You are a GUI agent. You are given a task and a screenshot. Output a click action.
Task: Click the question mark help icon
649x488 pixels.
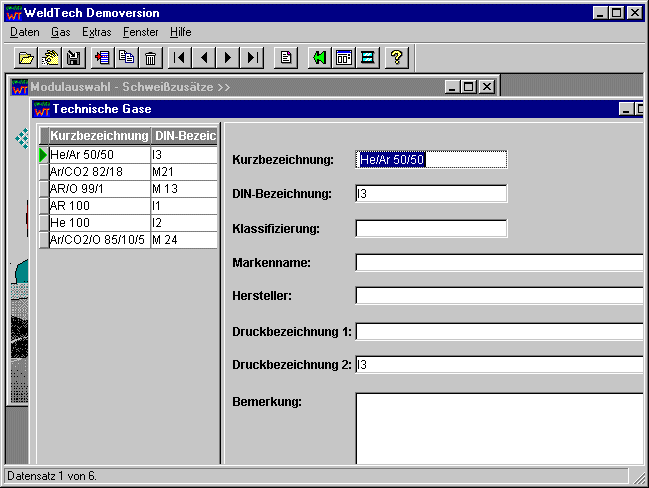pos(396,58)
